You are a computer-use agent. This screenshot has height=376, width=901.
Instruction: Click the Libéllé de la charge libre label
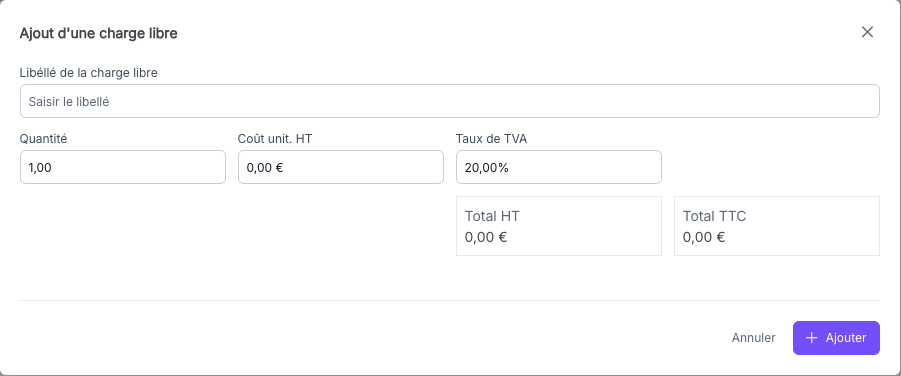pos(88,73)
